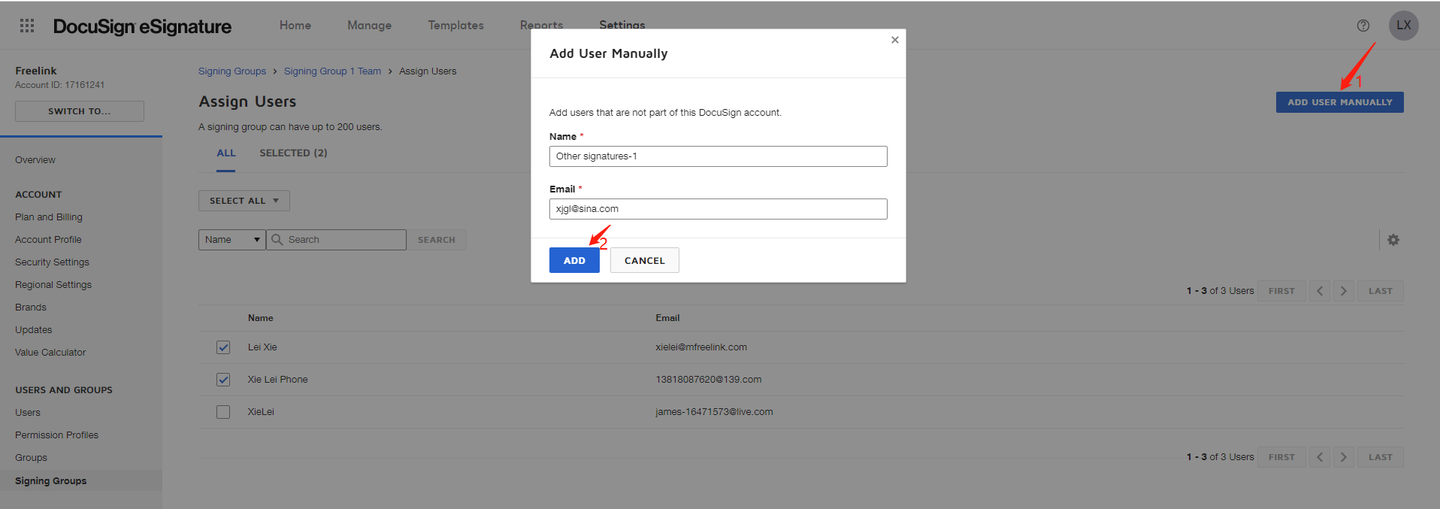Click the Lei Xie name cell

point(262,347)
